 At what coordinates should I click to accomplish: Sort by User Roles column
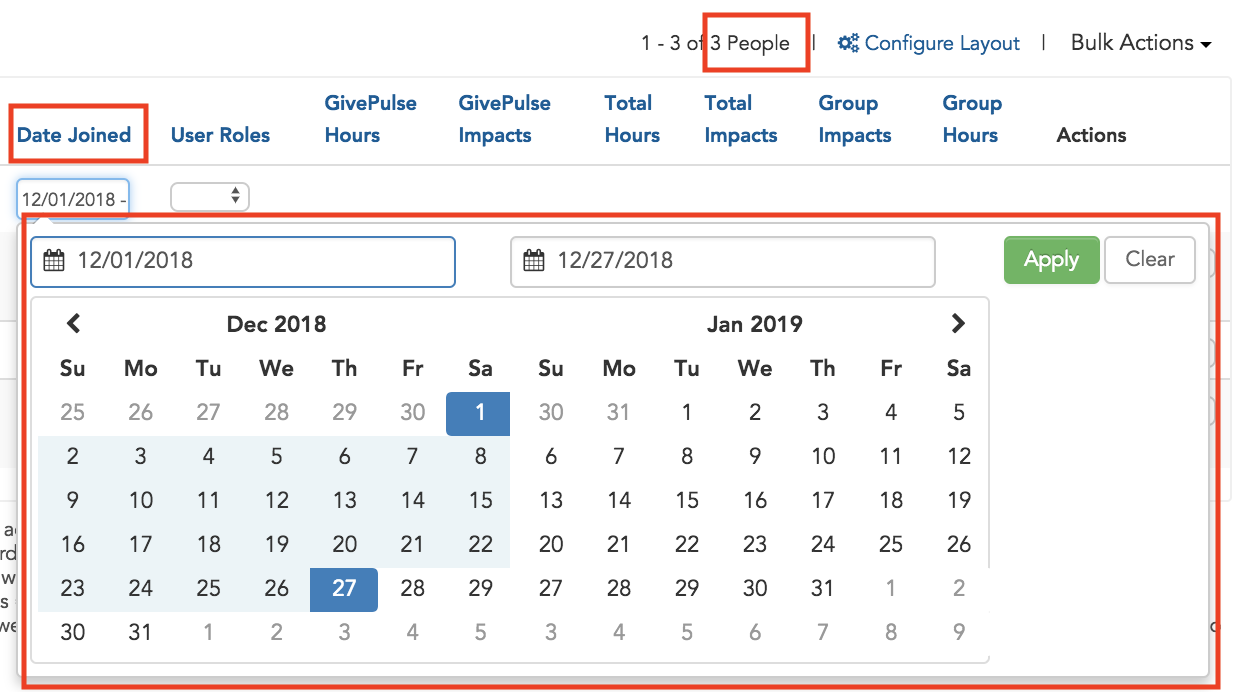coord(220,135)
